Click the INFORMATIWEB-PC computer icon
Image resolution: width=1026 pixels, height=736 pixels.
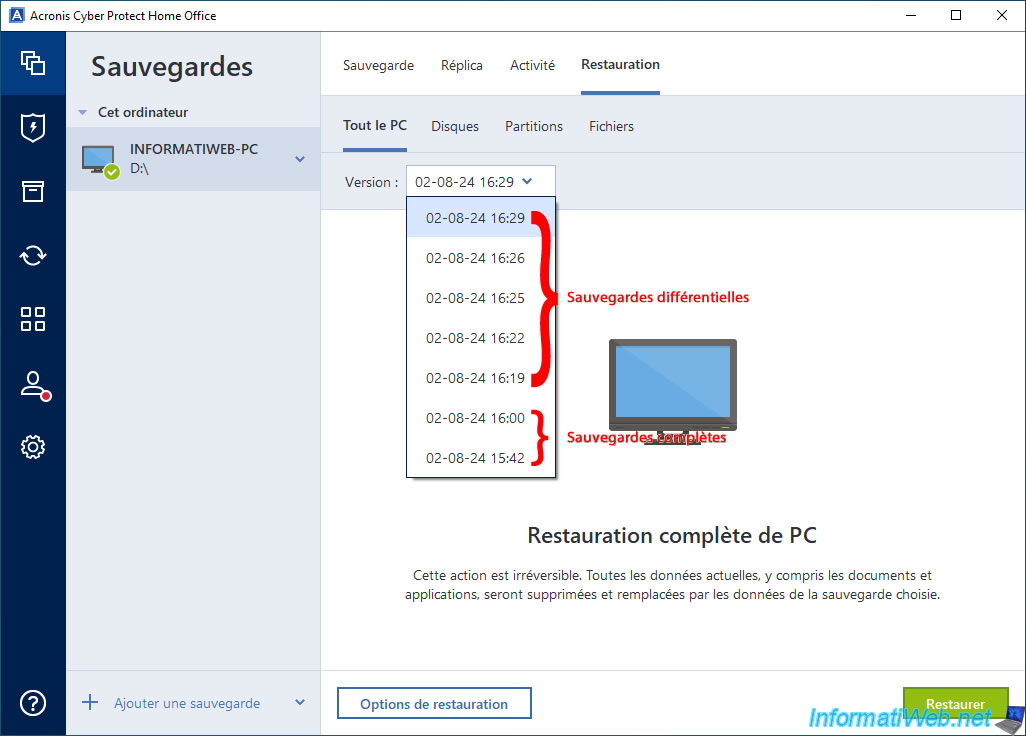[100, 161]
